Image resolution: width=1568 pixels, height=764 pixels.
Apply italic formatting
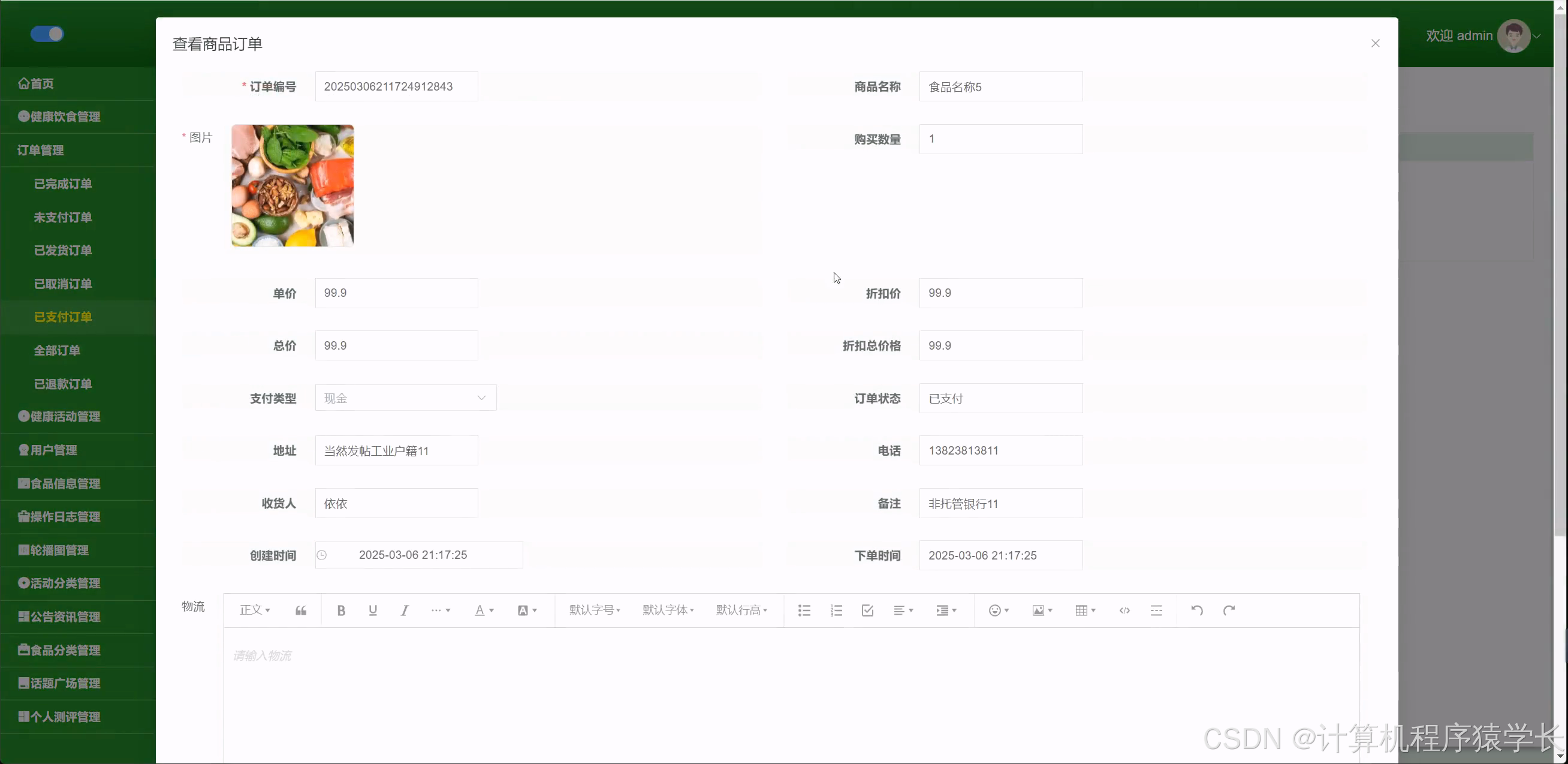click(403, 610)
